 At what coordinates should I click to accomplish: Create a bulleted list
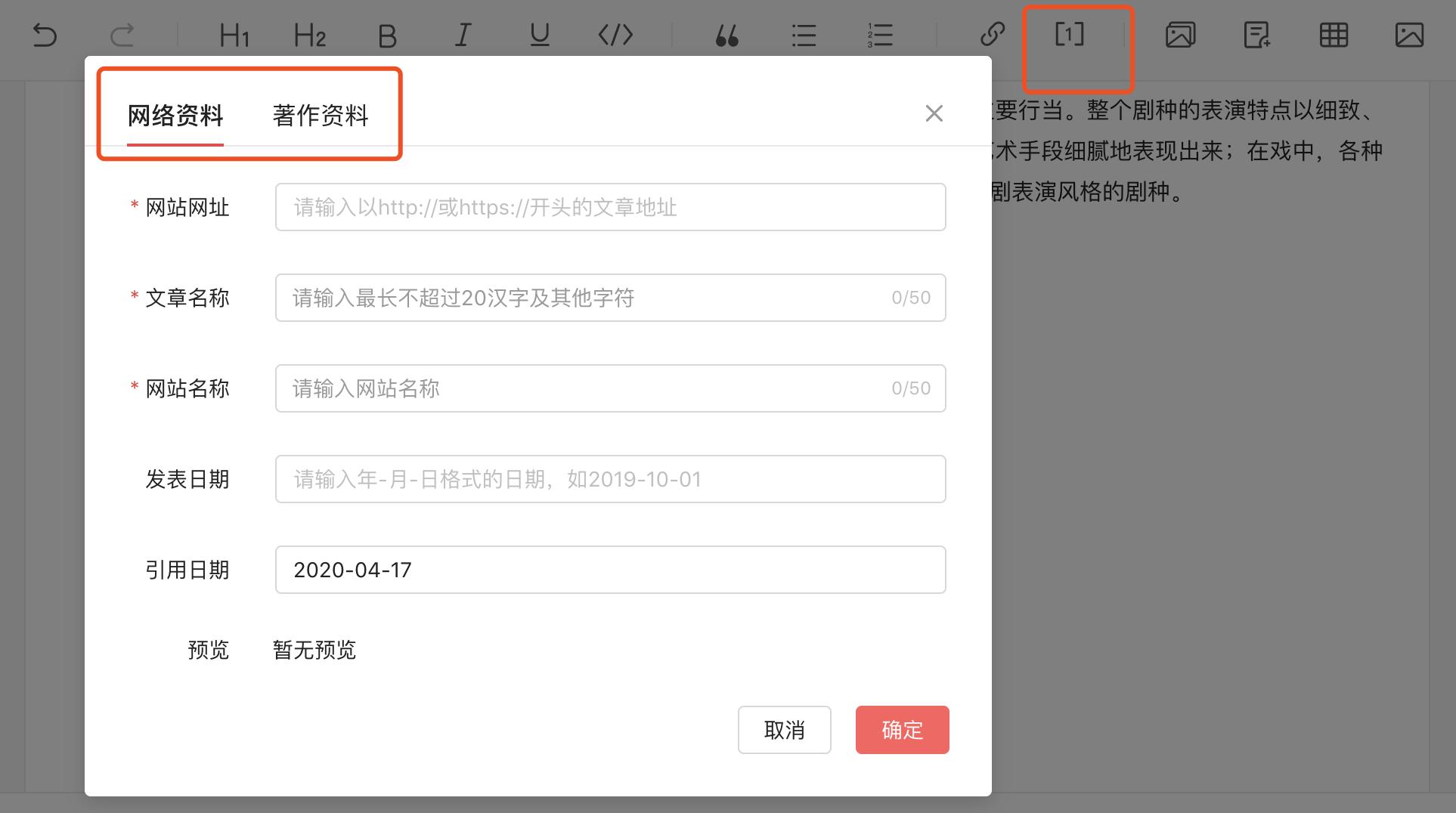coord(804,36)
